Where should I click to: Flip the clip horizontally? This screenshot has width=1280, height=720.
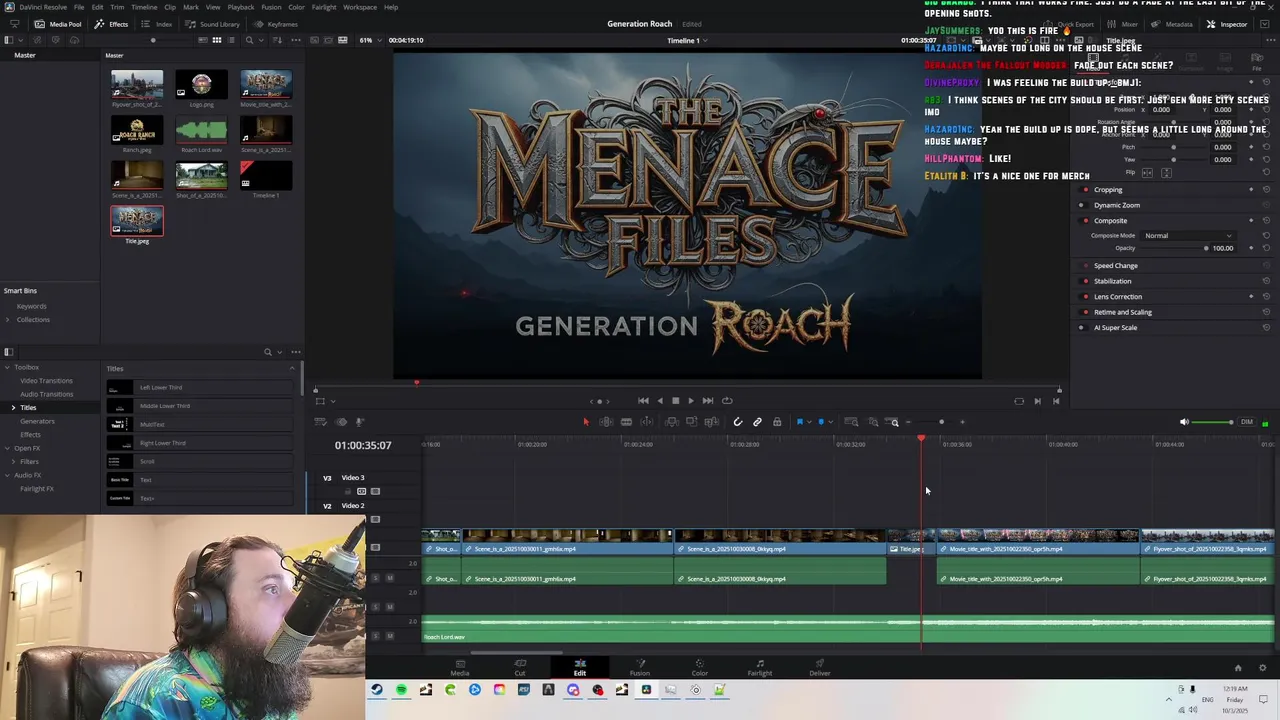(x=1148, y=173)
